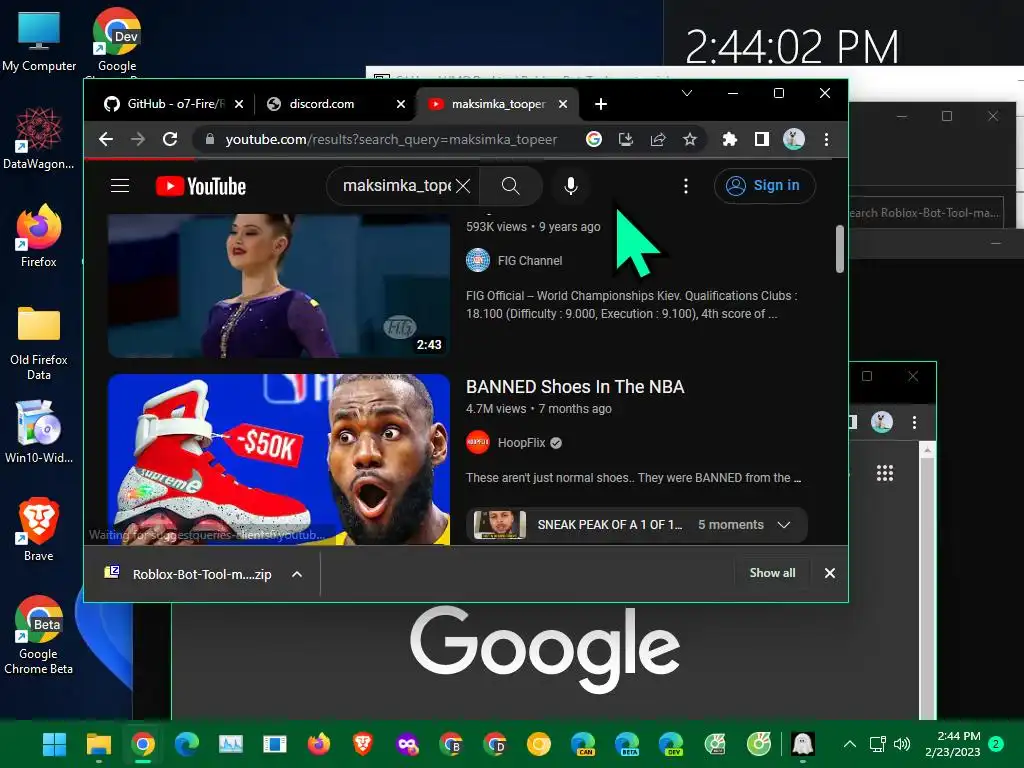1024x768 pixels.
Task: Open the Extensions puzzle icon
Action: (x=729, y=139)
